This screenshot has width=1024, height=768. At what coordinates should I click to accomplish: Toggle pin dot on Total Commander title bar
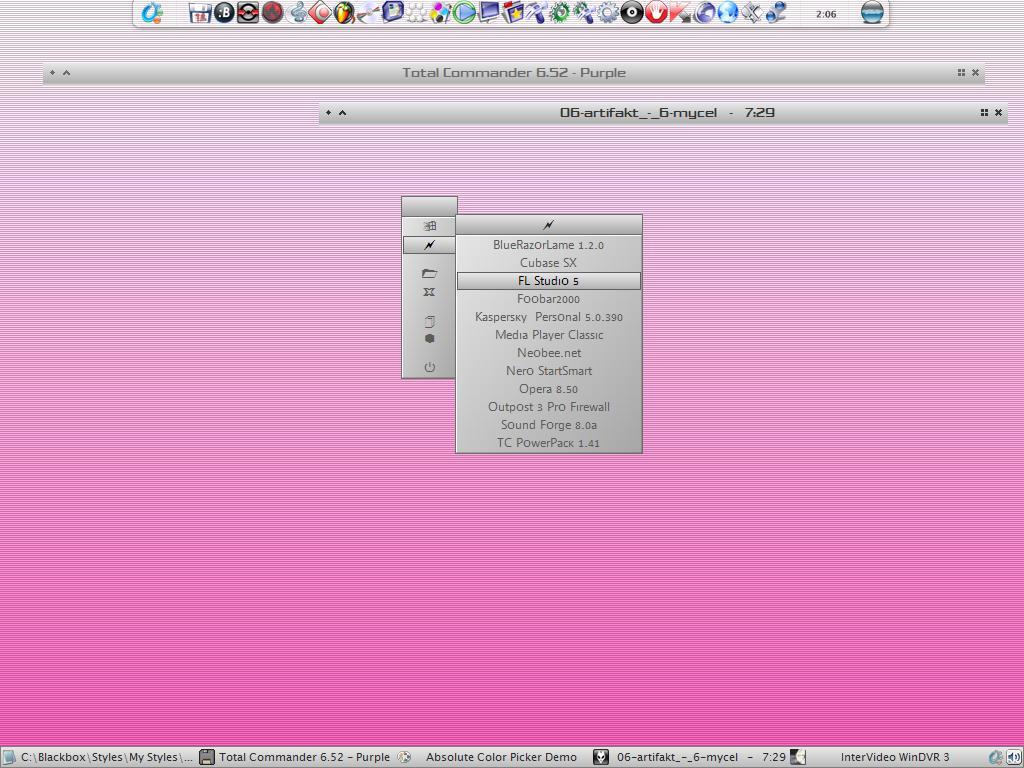(53, 72)
